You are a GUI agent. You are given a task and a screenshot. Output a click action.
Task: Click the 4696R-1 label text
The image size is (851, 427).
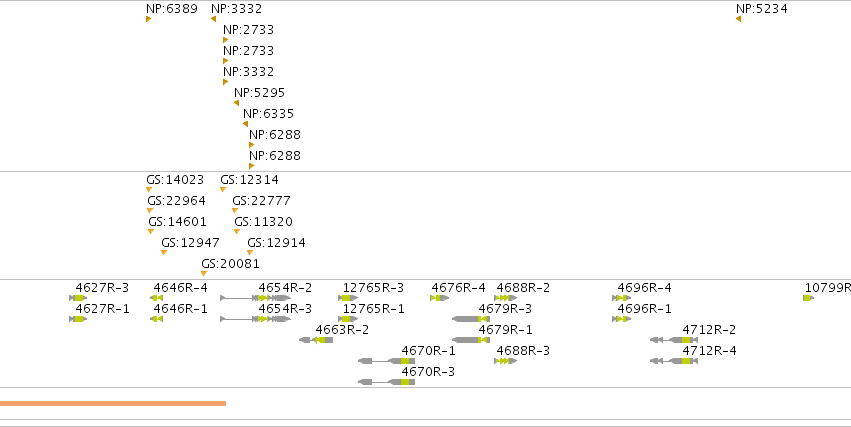[x=644, y=309]
